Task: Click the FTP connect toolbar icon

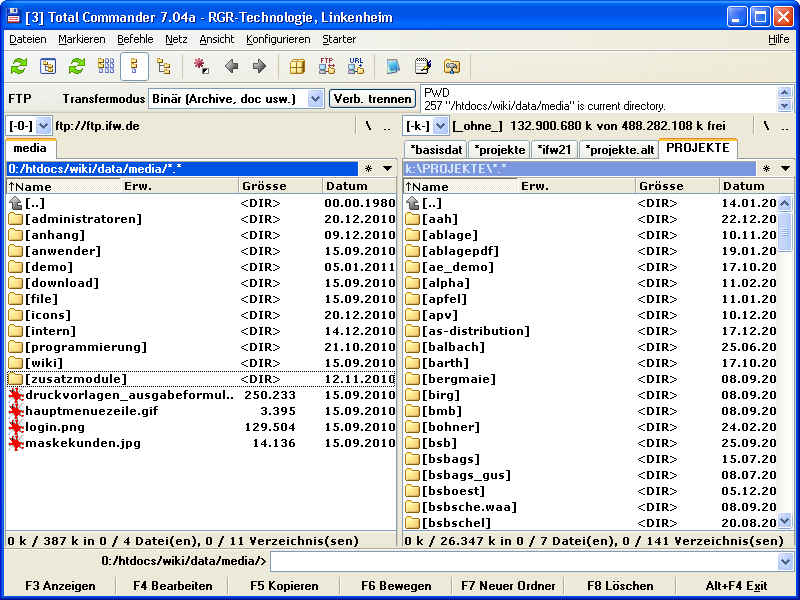Action: [326, 67]
